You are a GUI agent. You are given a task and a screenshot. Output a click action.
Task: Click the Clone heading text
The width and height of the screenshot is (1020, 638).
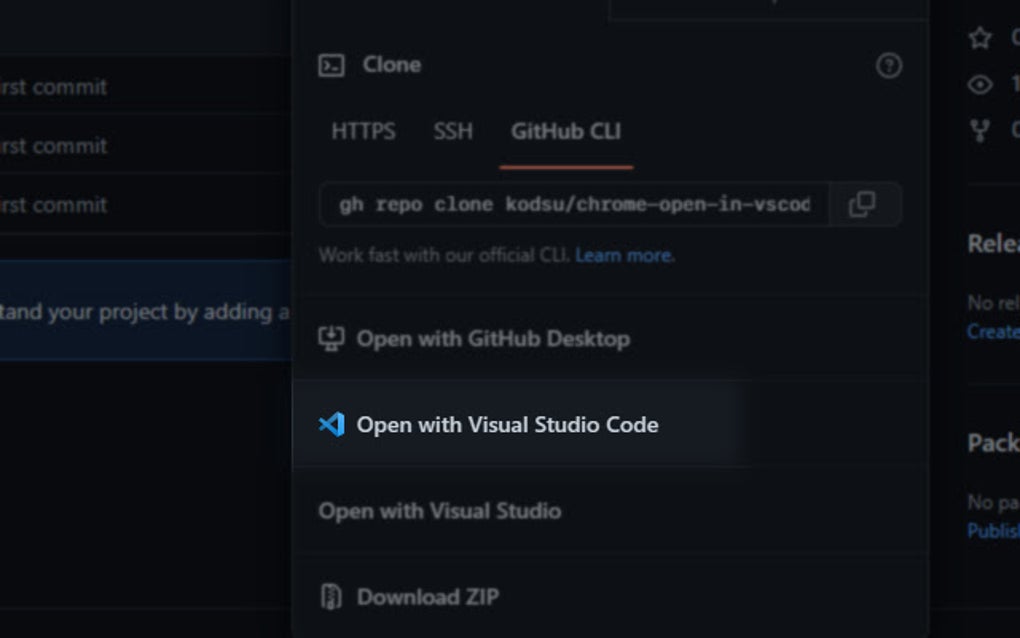(x=392, y=65)
